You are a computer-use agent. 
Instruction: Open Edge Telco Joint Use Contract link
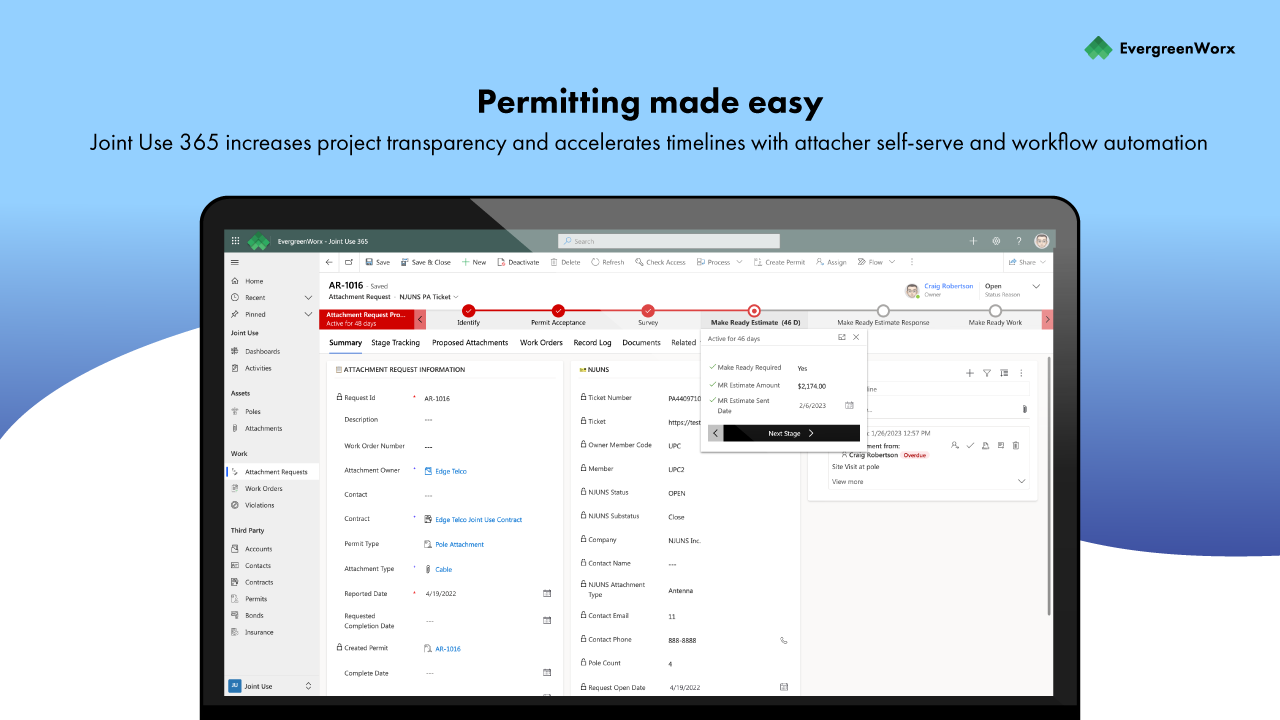479,520
